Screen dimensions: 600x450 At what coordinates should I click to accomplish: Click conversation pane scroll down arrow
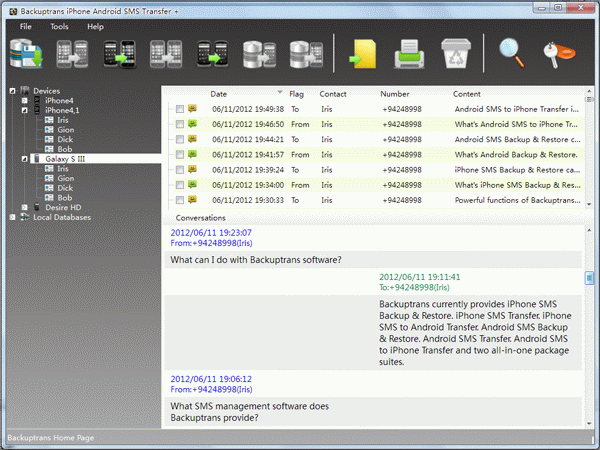click(589, 423)
